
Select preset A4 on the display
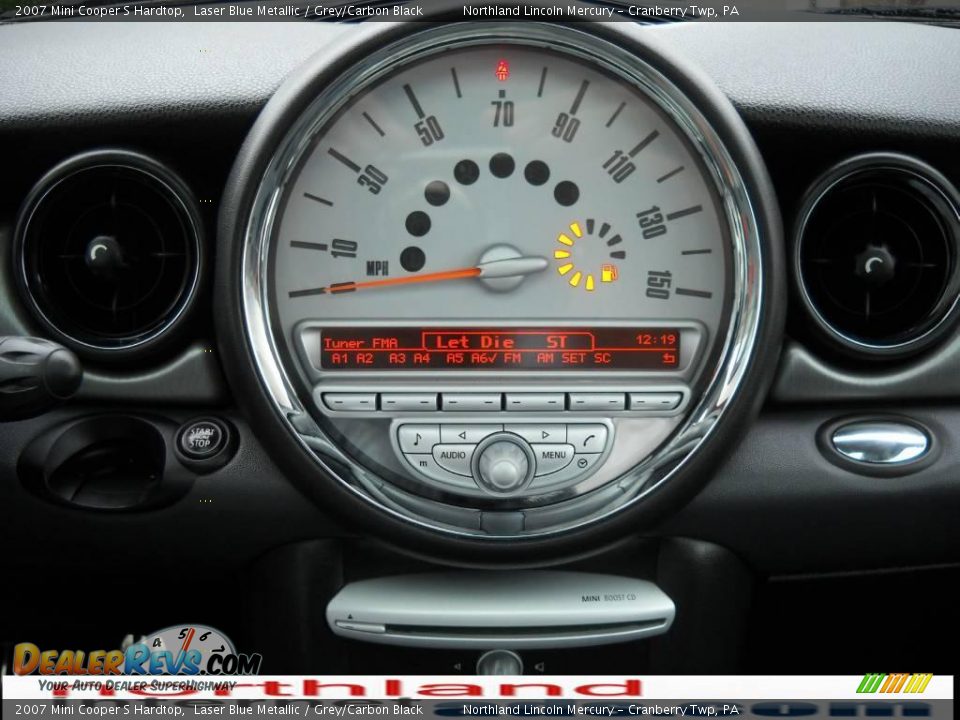click(422, 358)
